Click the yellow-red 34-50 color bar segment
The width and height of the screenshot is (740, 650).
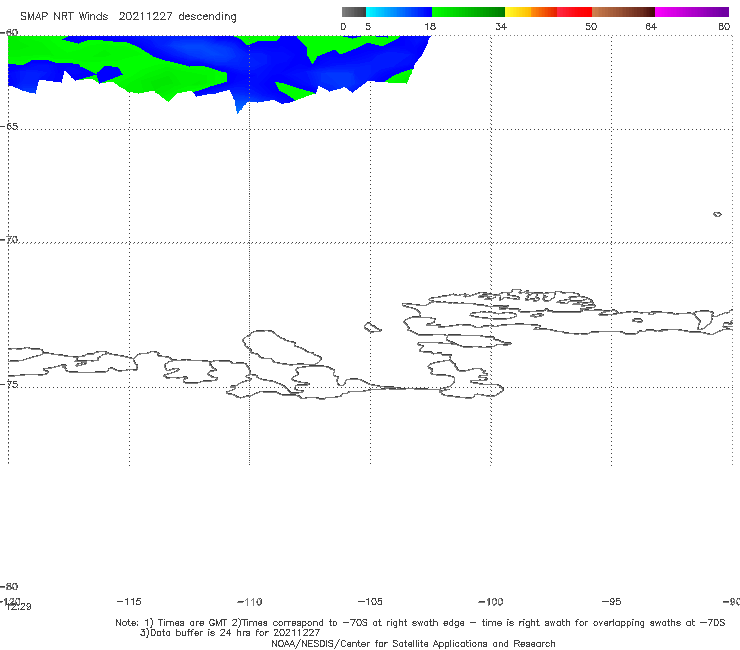(548, 12)
